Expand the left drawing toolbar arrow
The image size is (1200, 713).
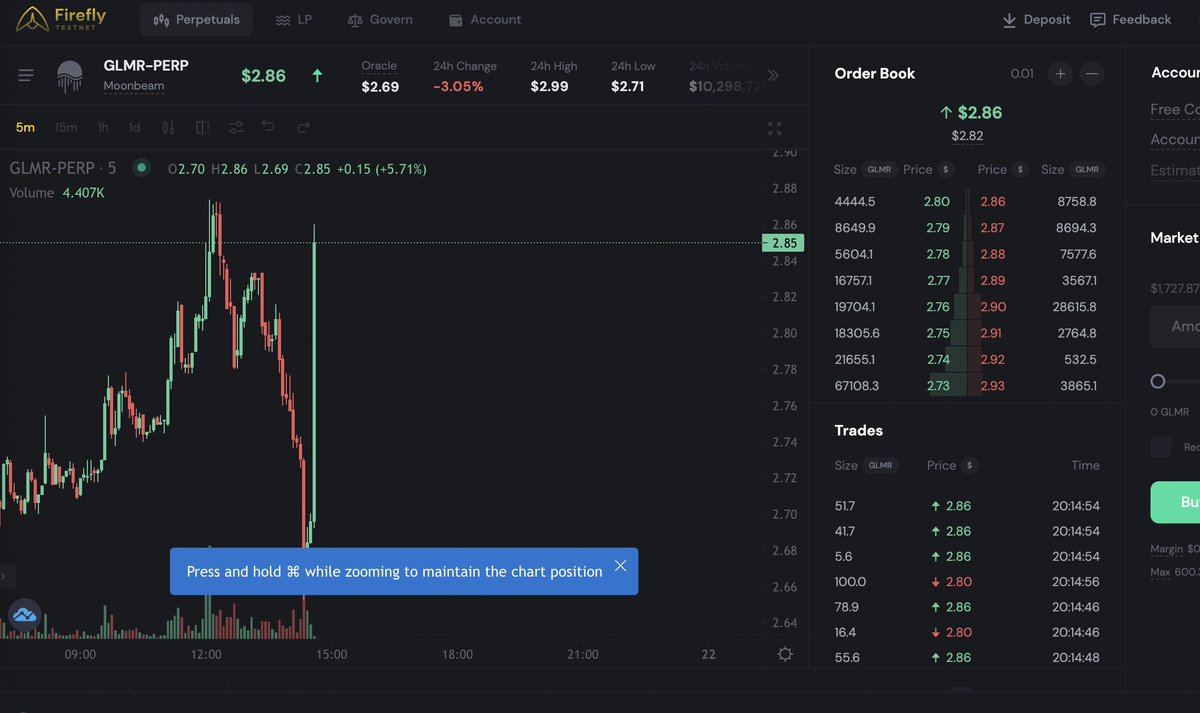(3, 575)
